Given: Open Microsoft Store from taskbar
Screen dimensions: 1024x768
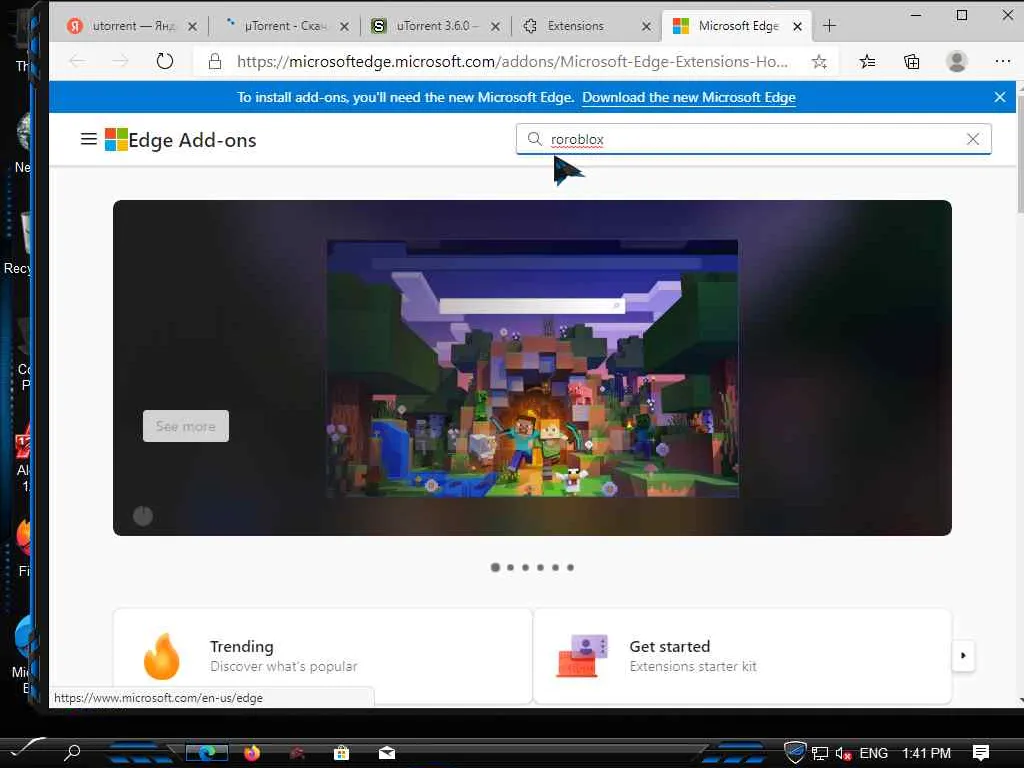Looking at the screenshot, I should click(x=341, y=753).
